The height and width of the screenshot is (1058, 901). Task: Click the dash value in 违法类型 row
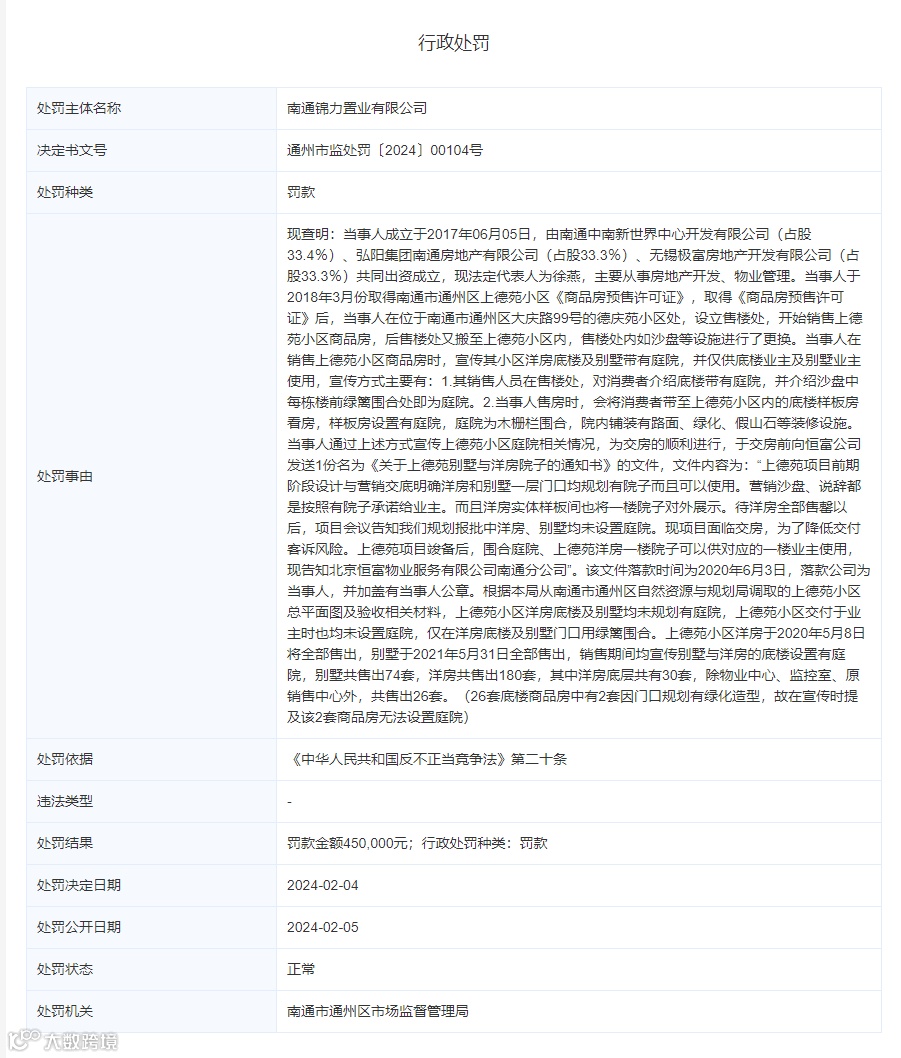[290, 802]
